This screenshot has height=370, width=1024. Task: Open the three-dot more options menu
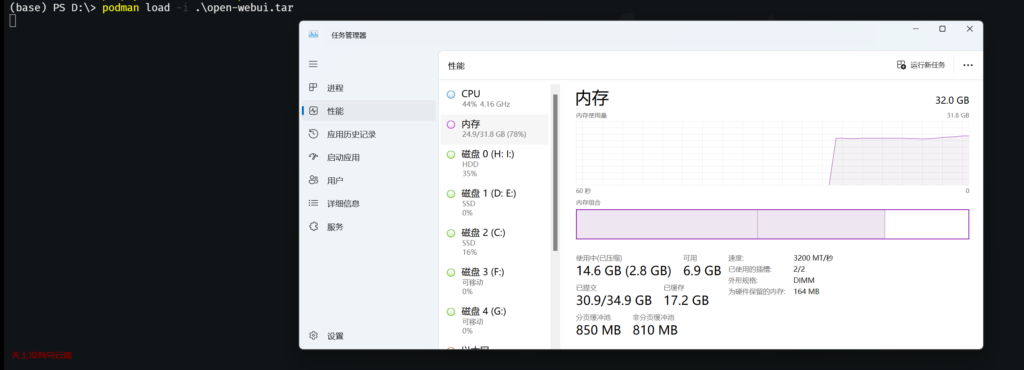(968, 65)
